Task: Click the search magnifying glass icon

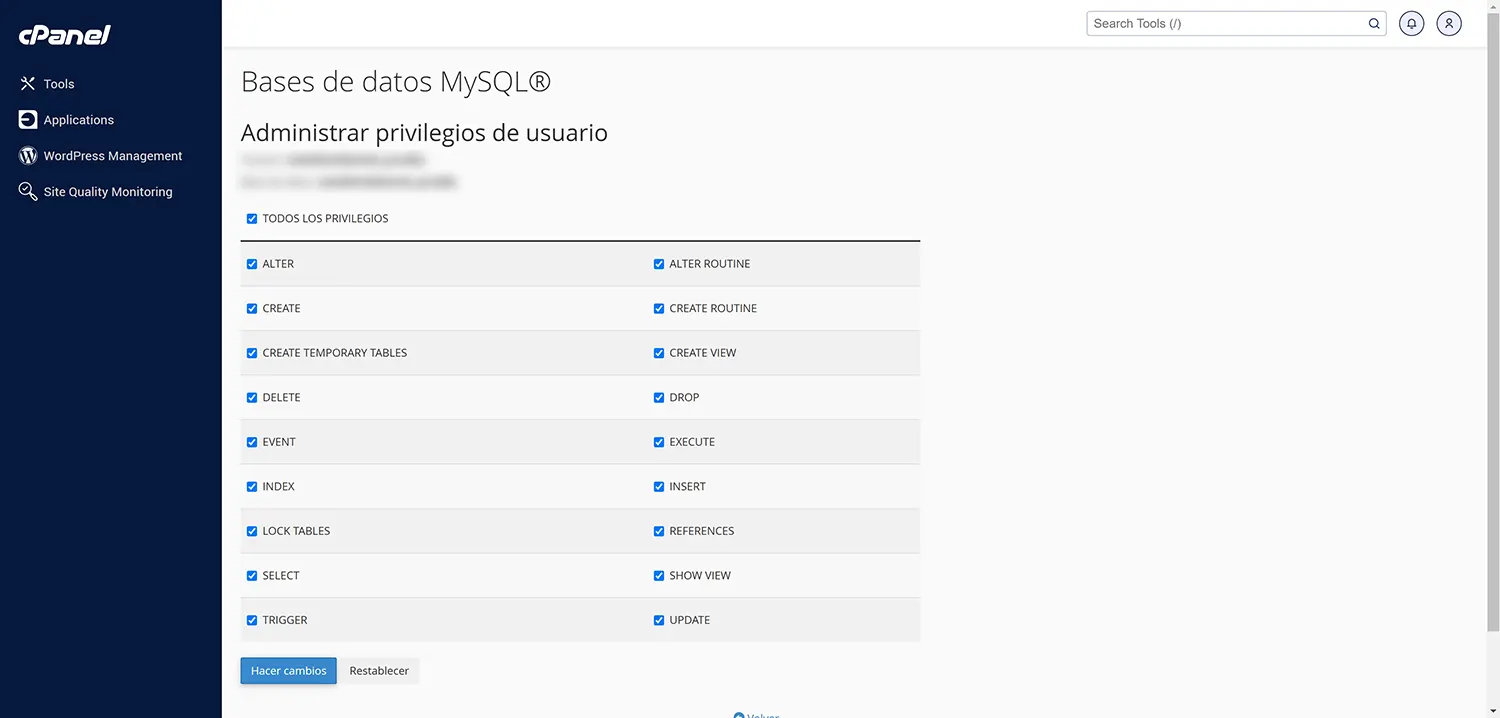Action: [1374, 23]
